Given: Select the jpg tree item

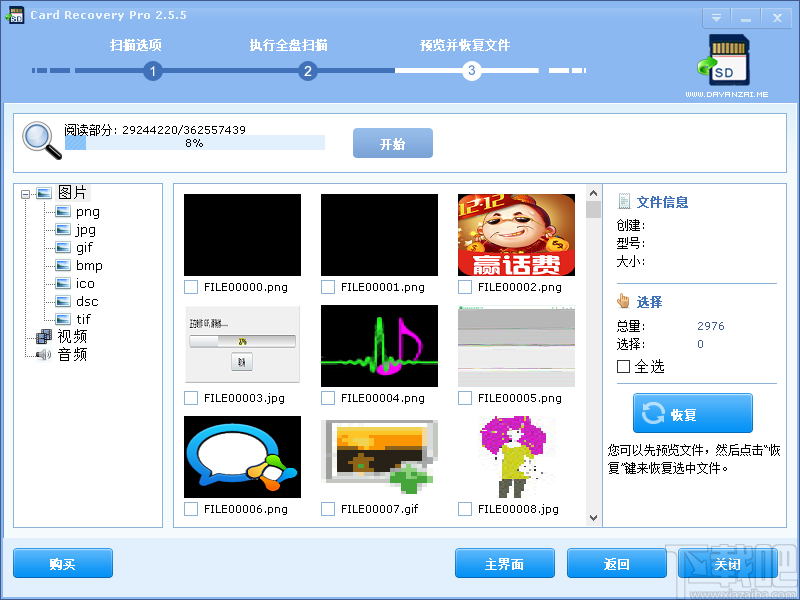Looking at the screenshot, I should (86, 230).
